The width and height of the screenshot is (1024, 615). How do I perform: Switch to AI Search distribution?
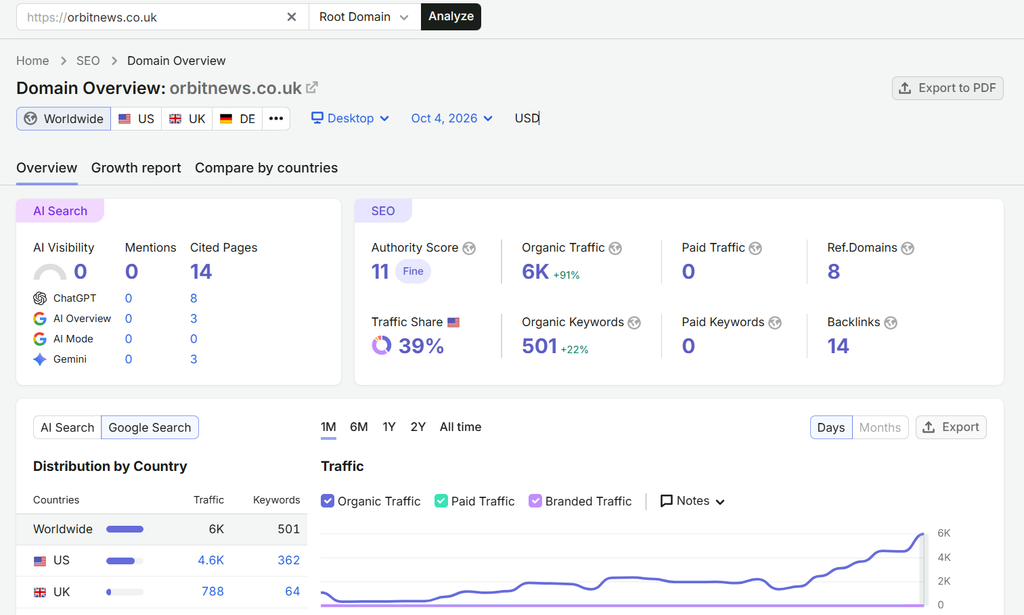pyautogui.click(x=67, y=428)
